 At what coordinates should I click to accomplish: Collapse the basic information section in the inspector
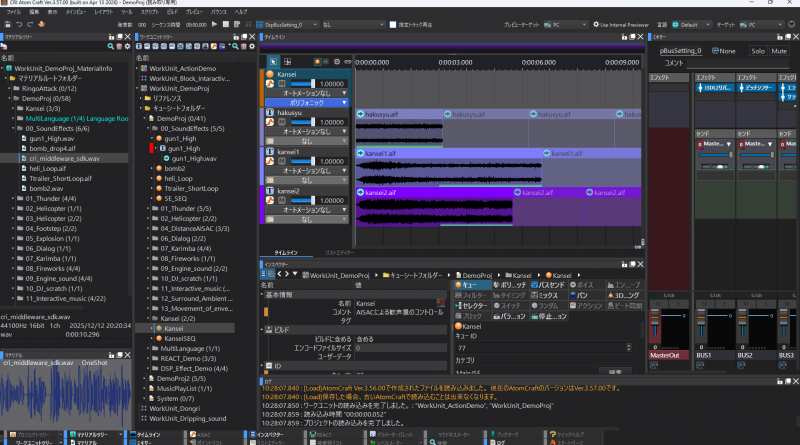pyautogui.click(x=262, y=294)
